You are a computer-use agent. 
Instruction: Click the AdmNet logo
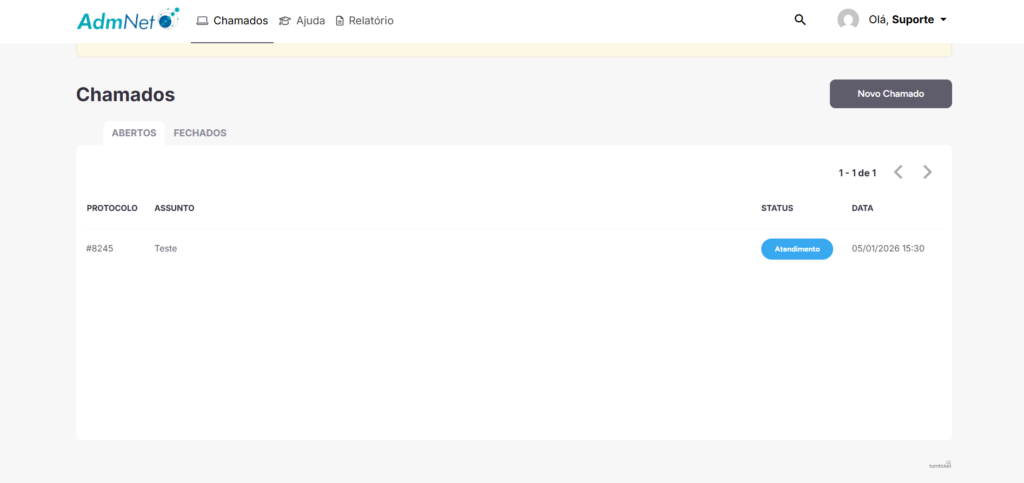point(127,20)
